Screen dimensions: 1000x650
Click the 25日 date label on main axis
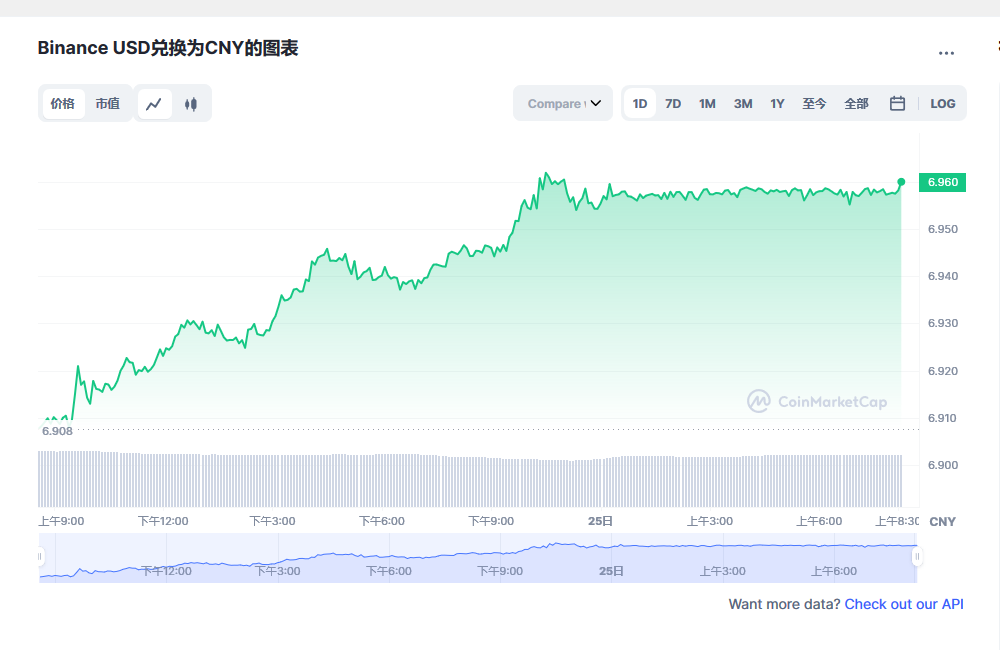600,521
